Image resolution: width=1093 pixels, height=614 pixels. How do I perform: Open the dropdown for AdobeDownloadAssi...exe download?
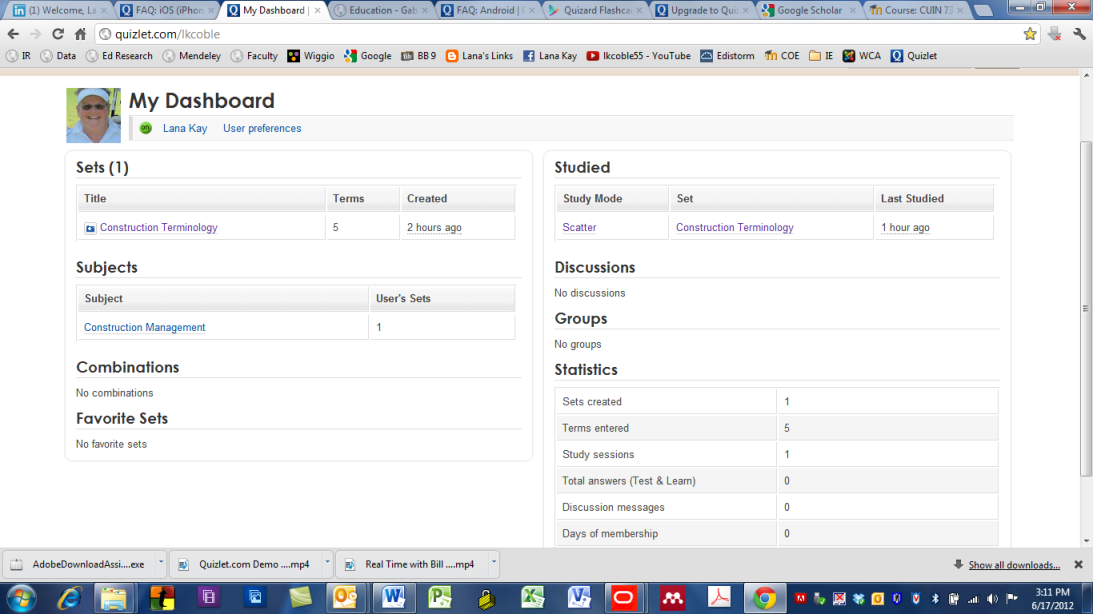[x=160, y=562]
